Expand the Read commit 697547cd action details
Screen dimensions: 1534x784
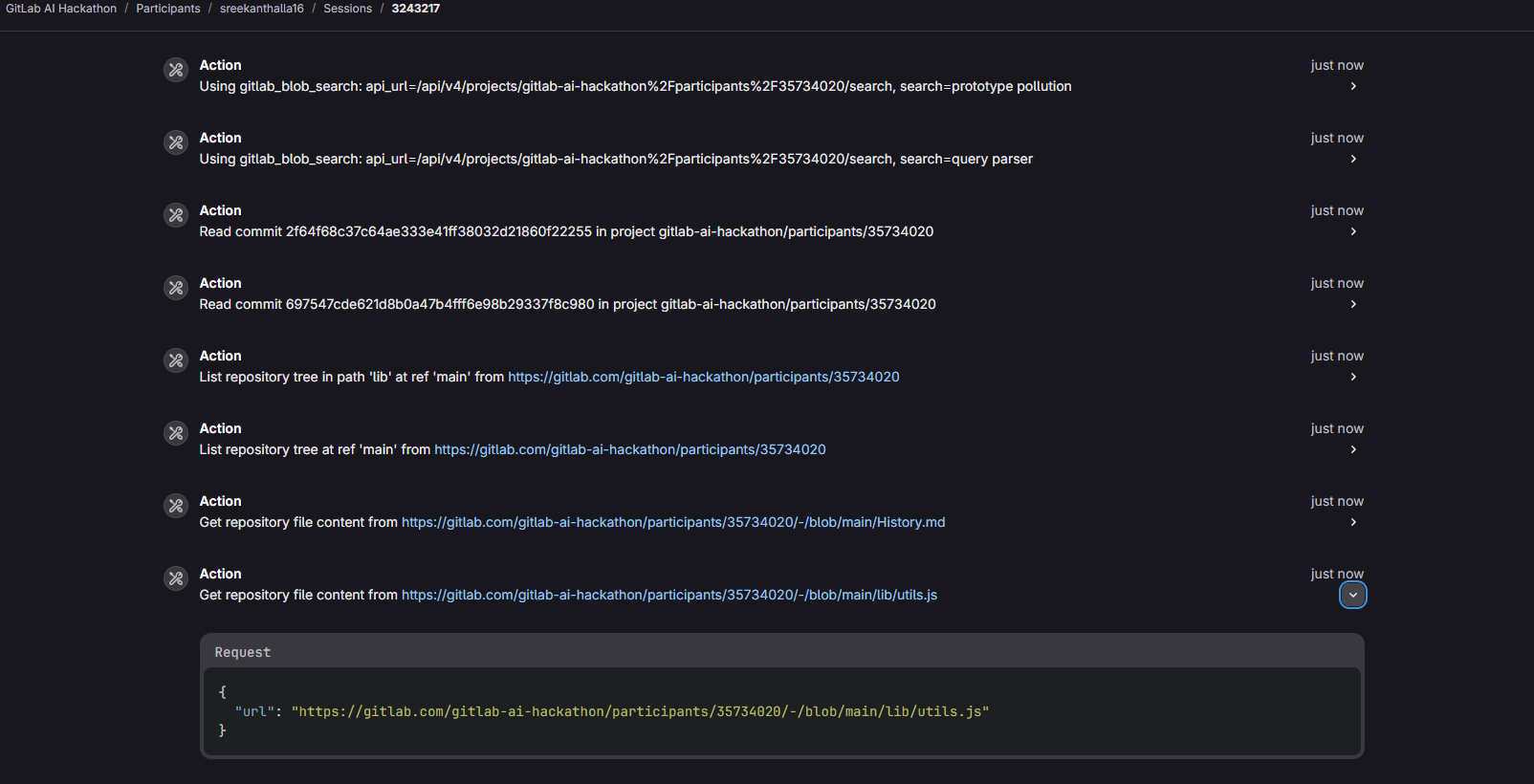[x=1353, y=304]
